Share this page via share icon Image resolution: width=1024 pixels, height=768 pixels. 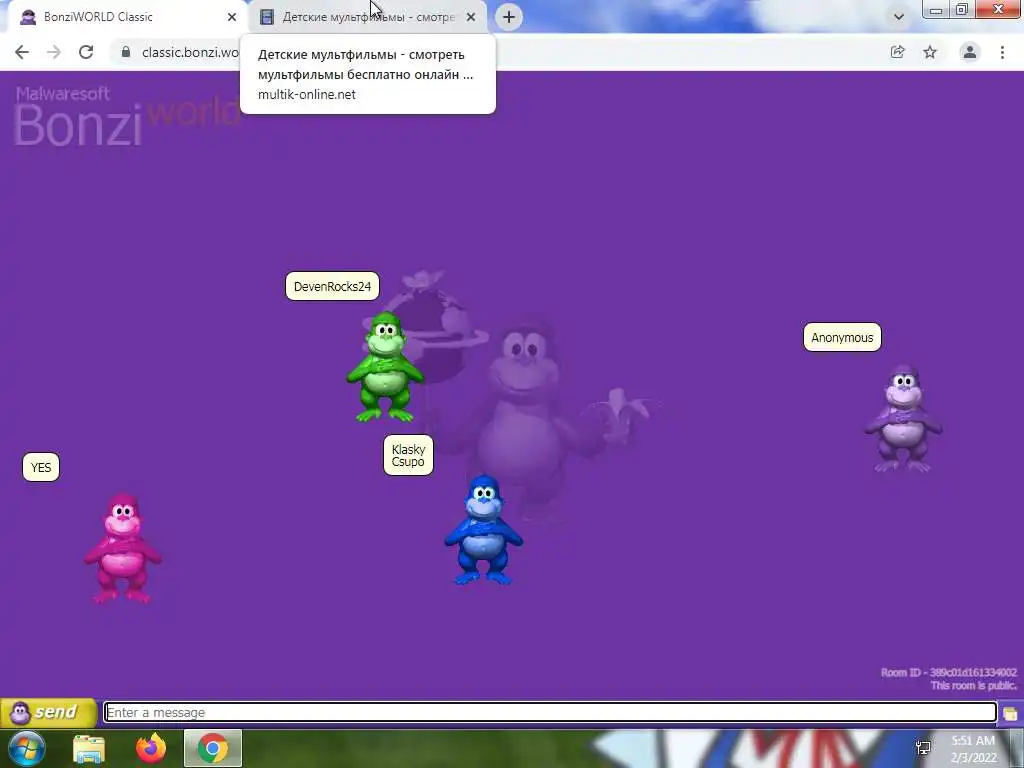point(898,52)
